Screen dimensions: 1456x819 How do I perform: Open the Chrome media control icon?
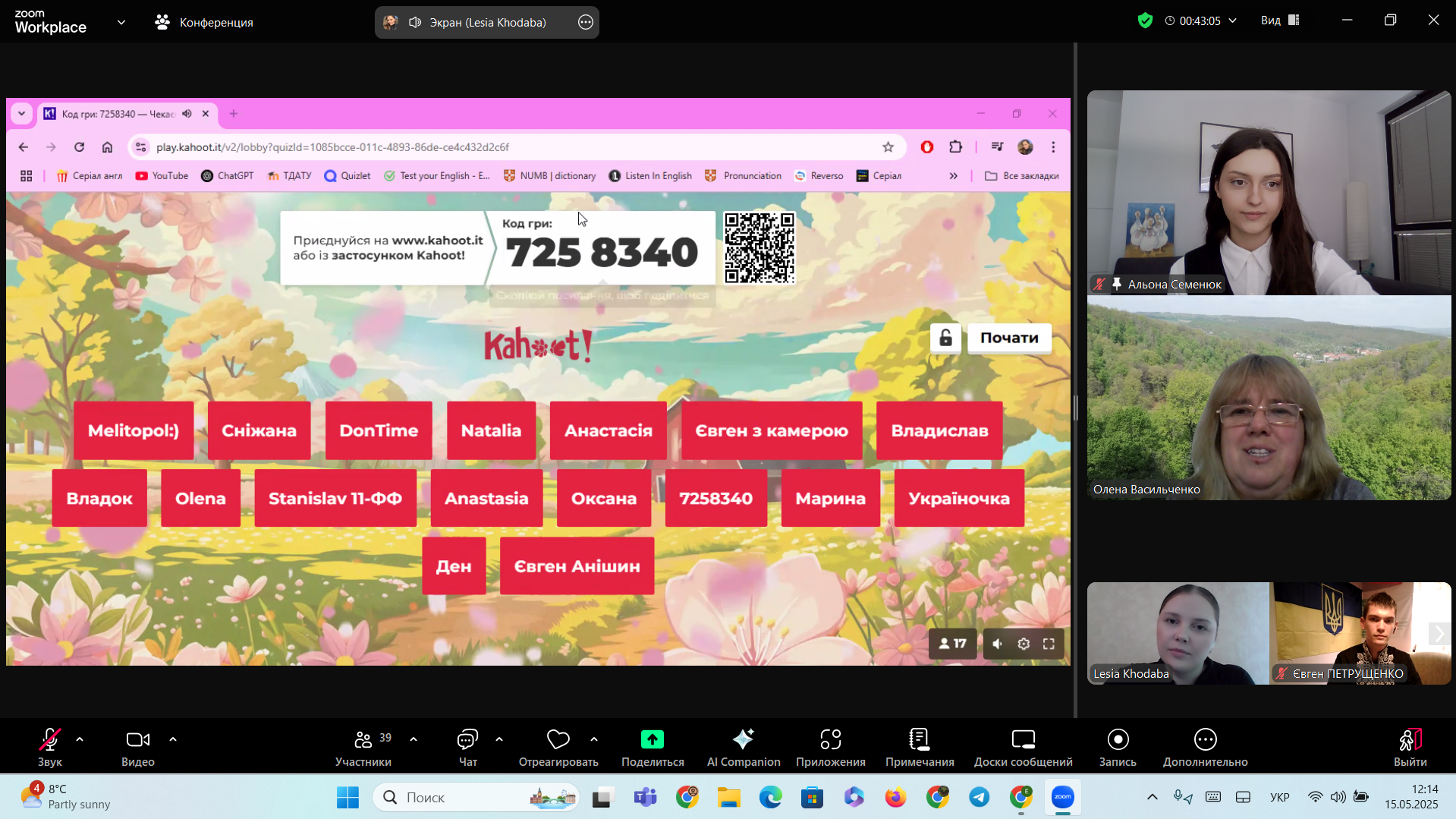(x=997, y=147)
